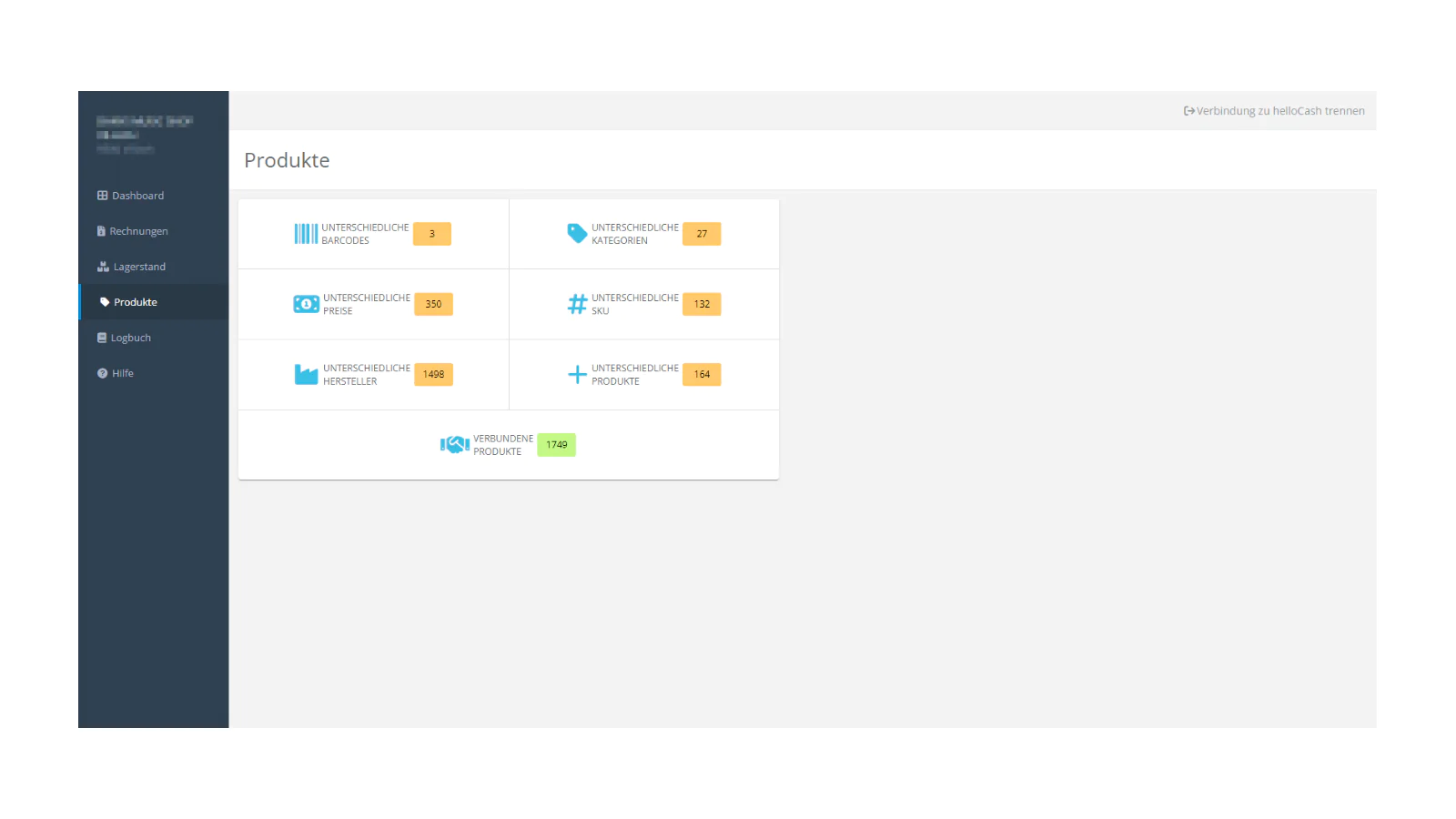The height and width of the screenshot is (819, 1456).
Task: Click the Unterschiedliche SKU label text
Action: [634, 304]
